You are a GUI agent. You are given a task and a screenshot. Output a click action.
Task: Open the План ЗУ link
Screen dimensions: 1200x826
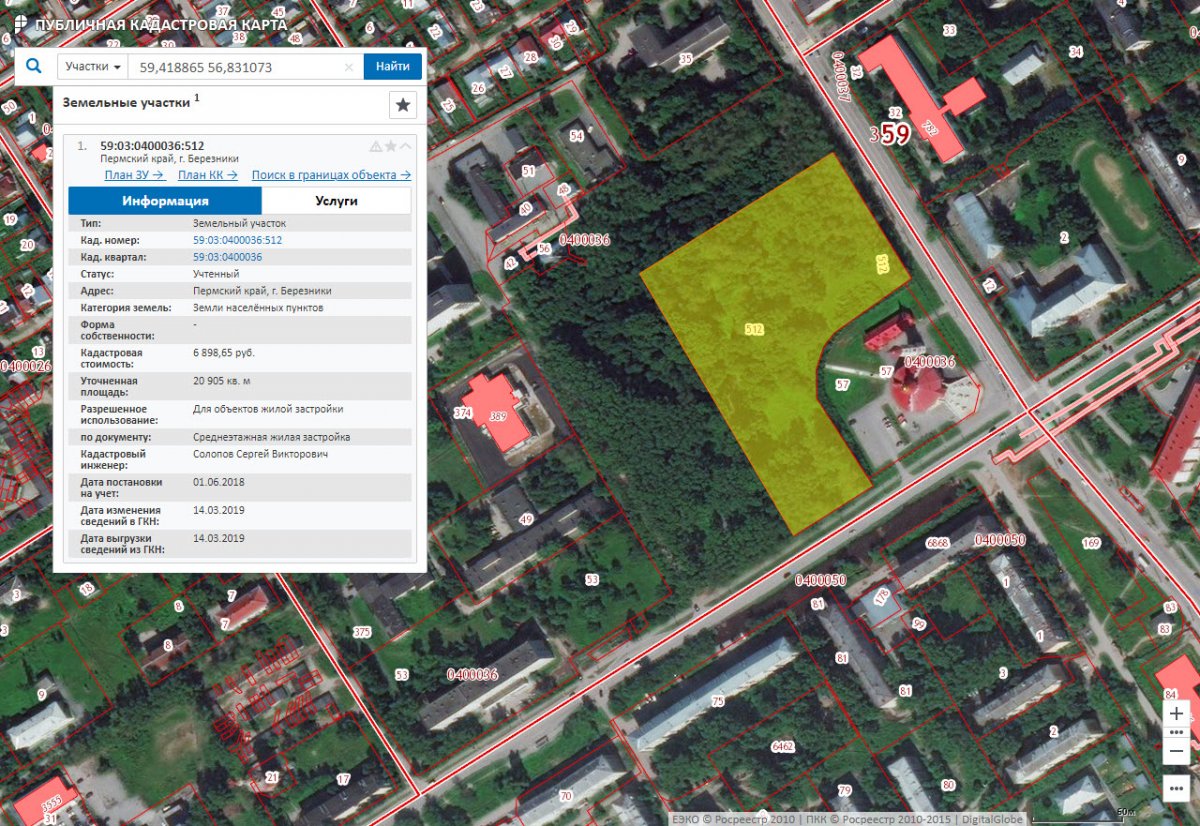point(134,175)
